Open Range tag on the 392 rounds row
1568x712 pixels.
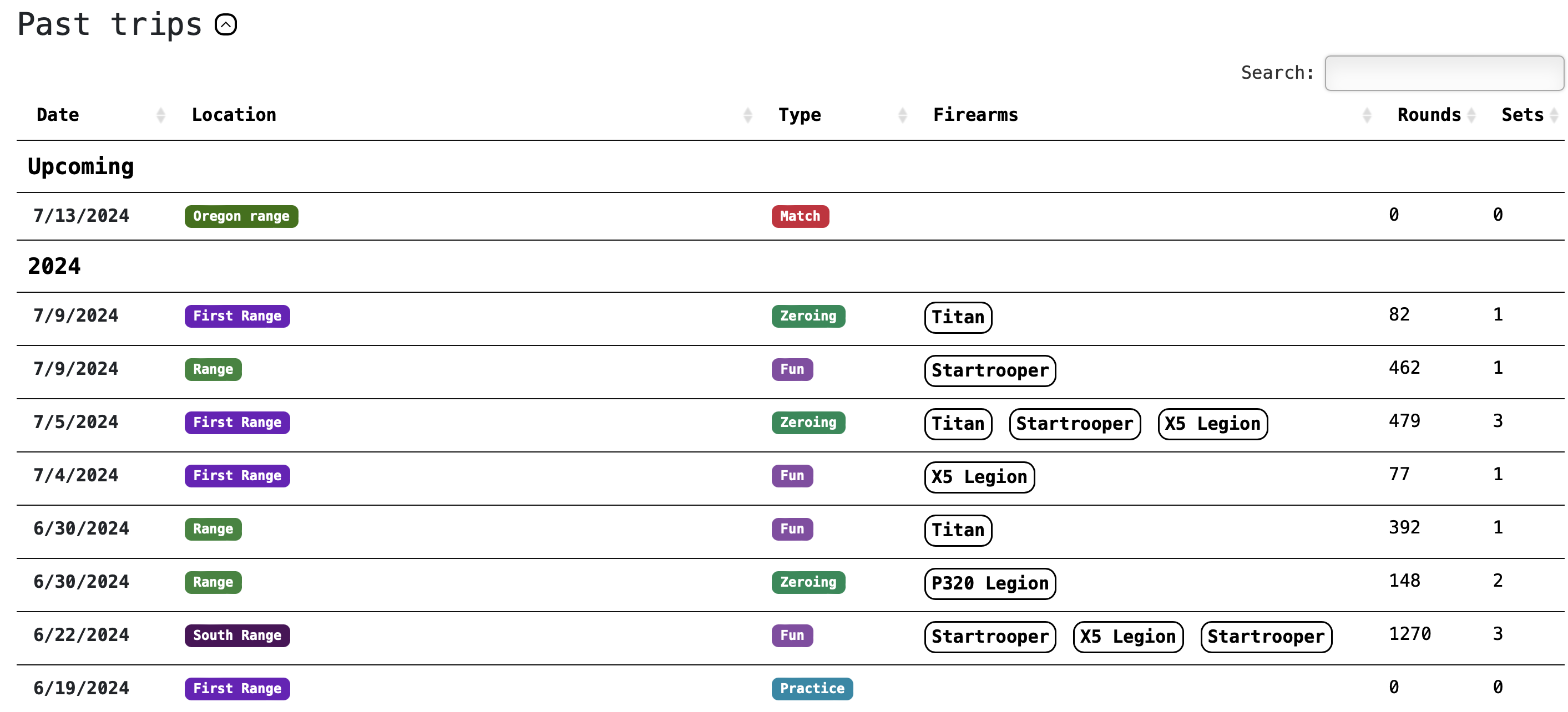point(213,529)
